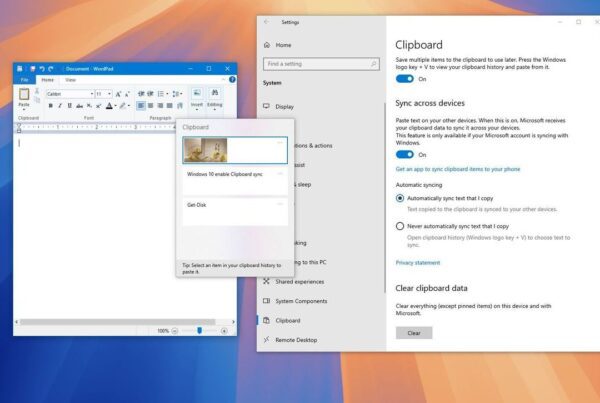Expand the Editing group in WordPad

(215, 99)
